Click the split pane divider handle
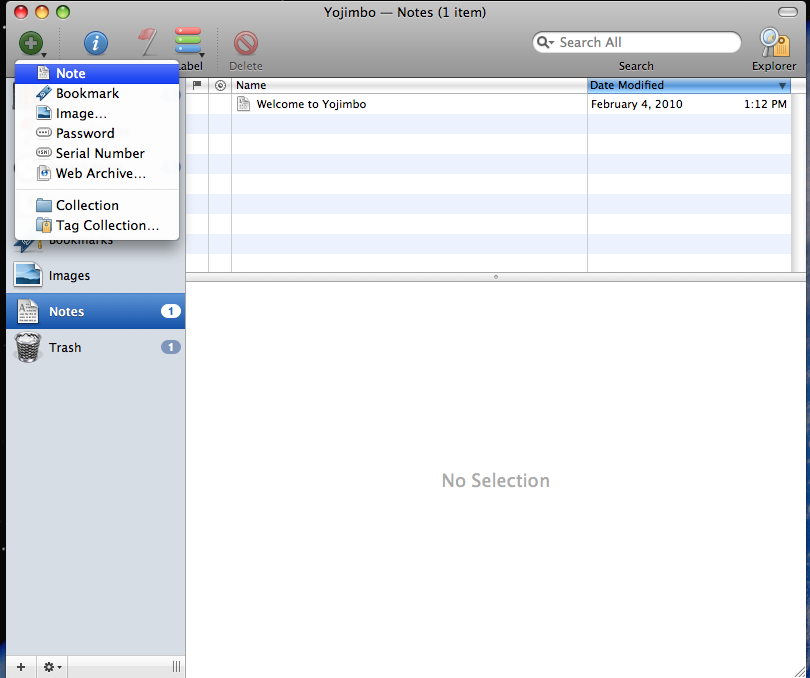This screenshot has width=810, height=678. click(x=496, y=277)
